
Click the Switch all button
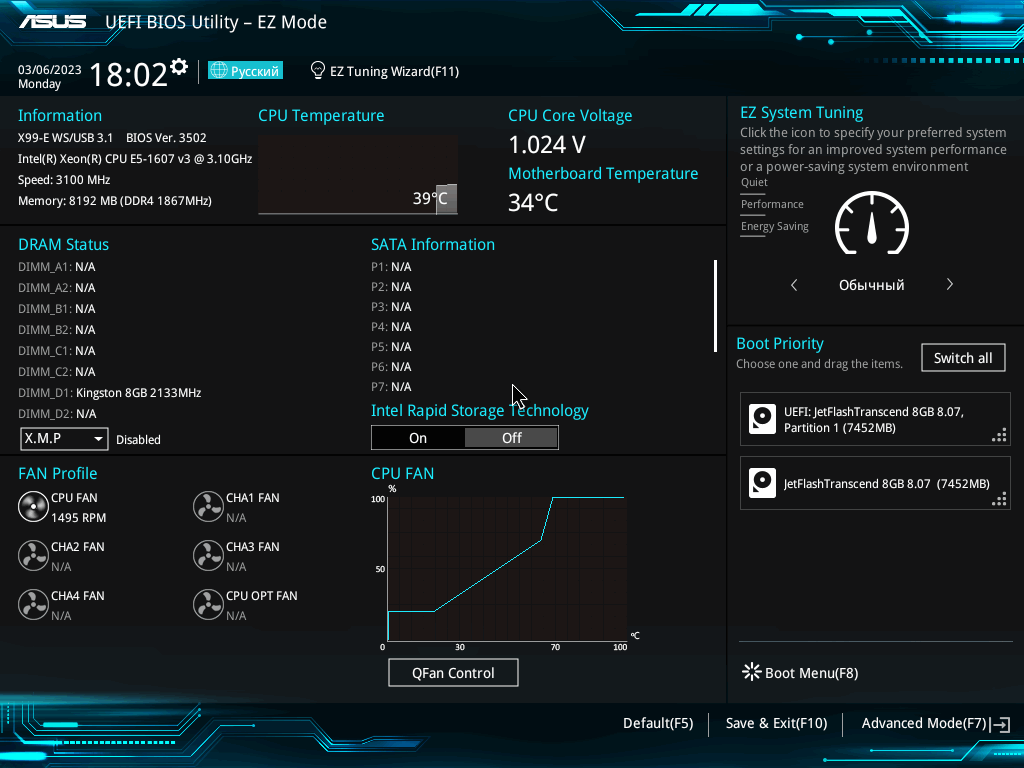click(x=963, y=358)
